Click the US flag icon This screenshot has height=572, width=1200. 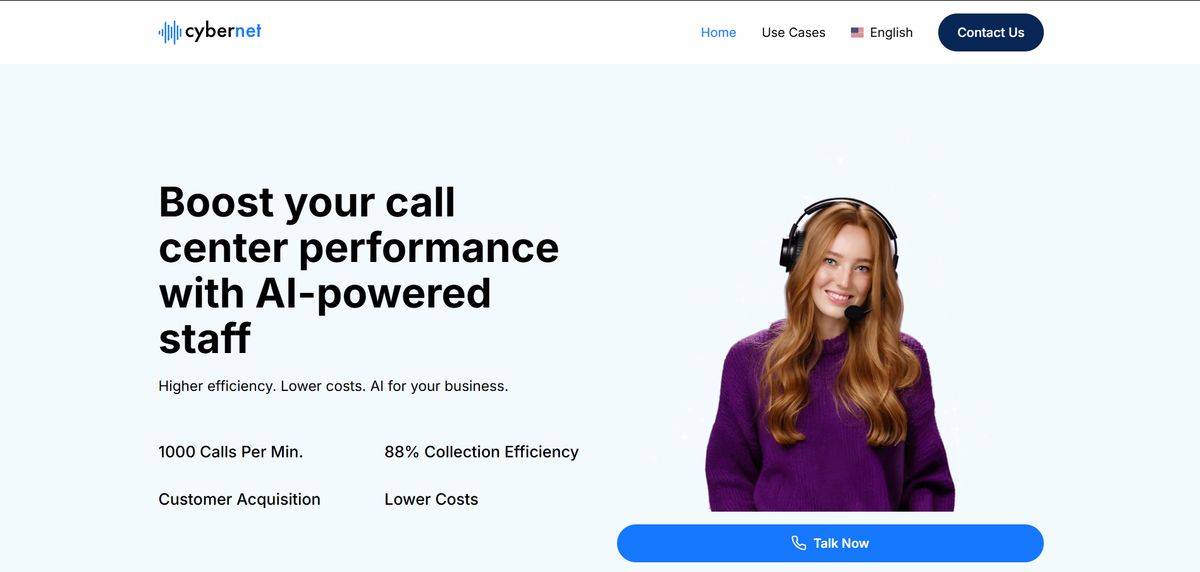point(857,32)
